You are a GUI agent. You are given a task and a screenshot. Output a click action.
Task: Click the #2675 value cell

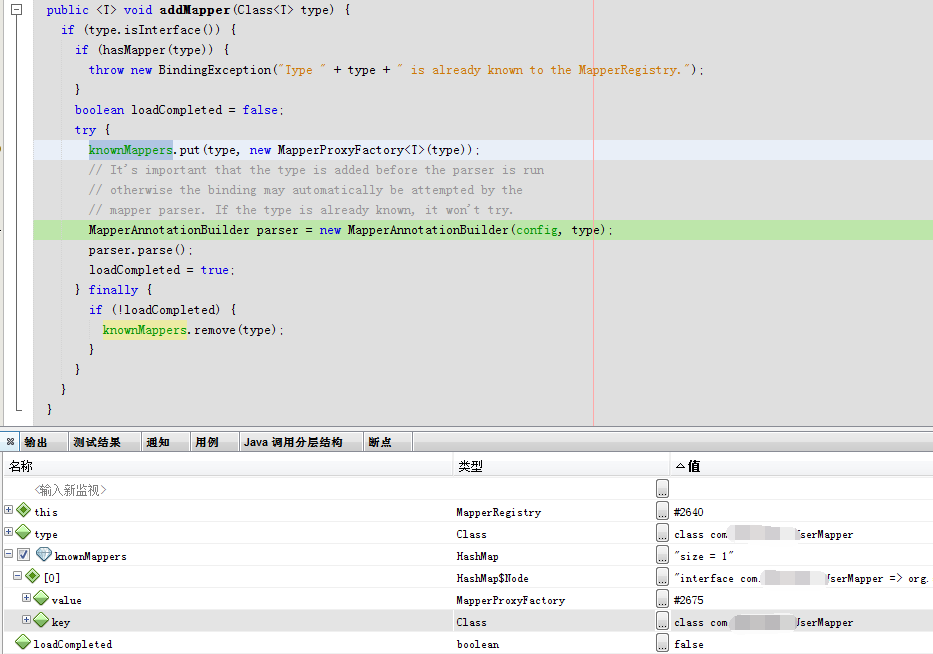coord(688,600)
